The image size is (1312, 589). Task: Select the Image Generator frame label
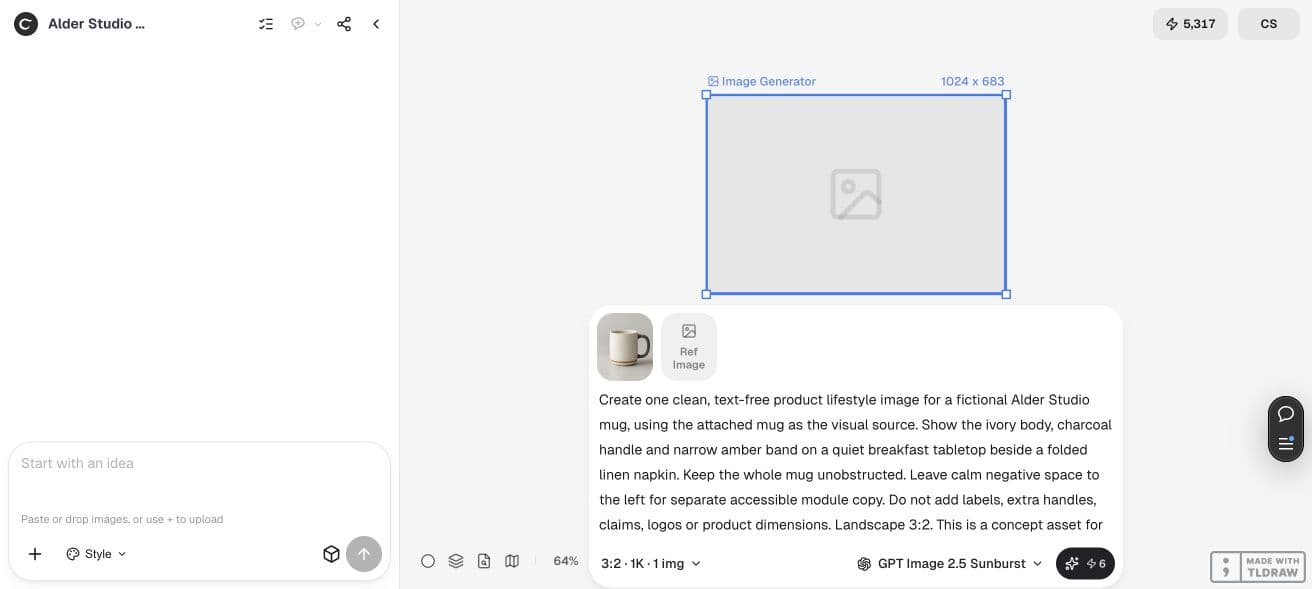click(762, 81)
